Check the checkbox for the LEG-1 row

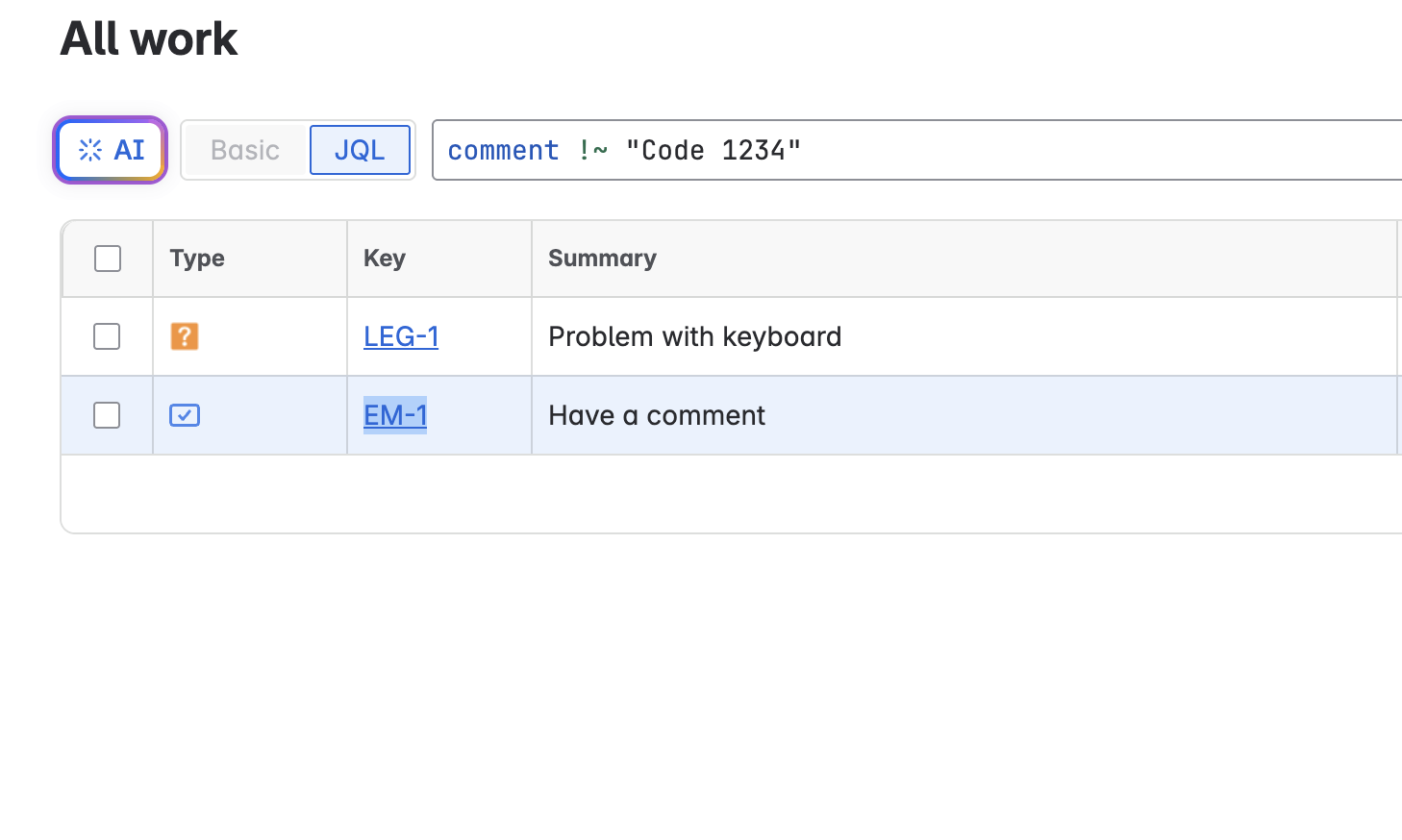pos(107,336)
